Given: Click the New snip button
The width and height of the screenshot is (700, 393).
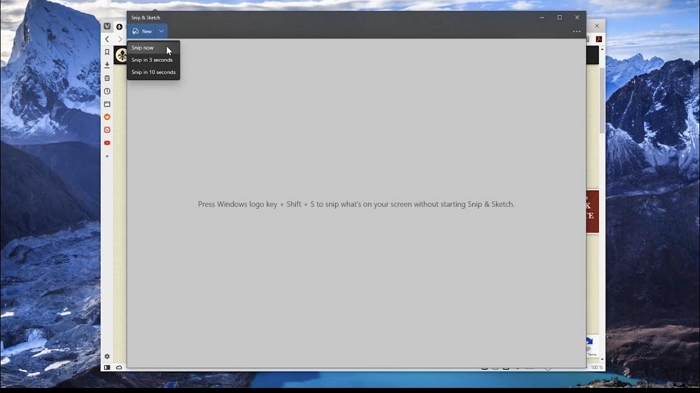Looking at the screenshot, I should tap(142, 31).
